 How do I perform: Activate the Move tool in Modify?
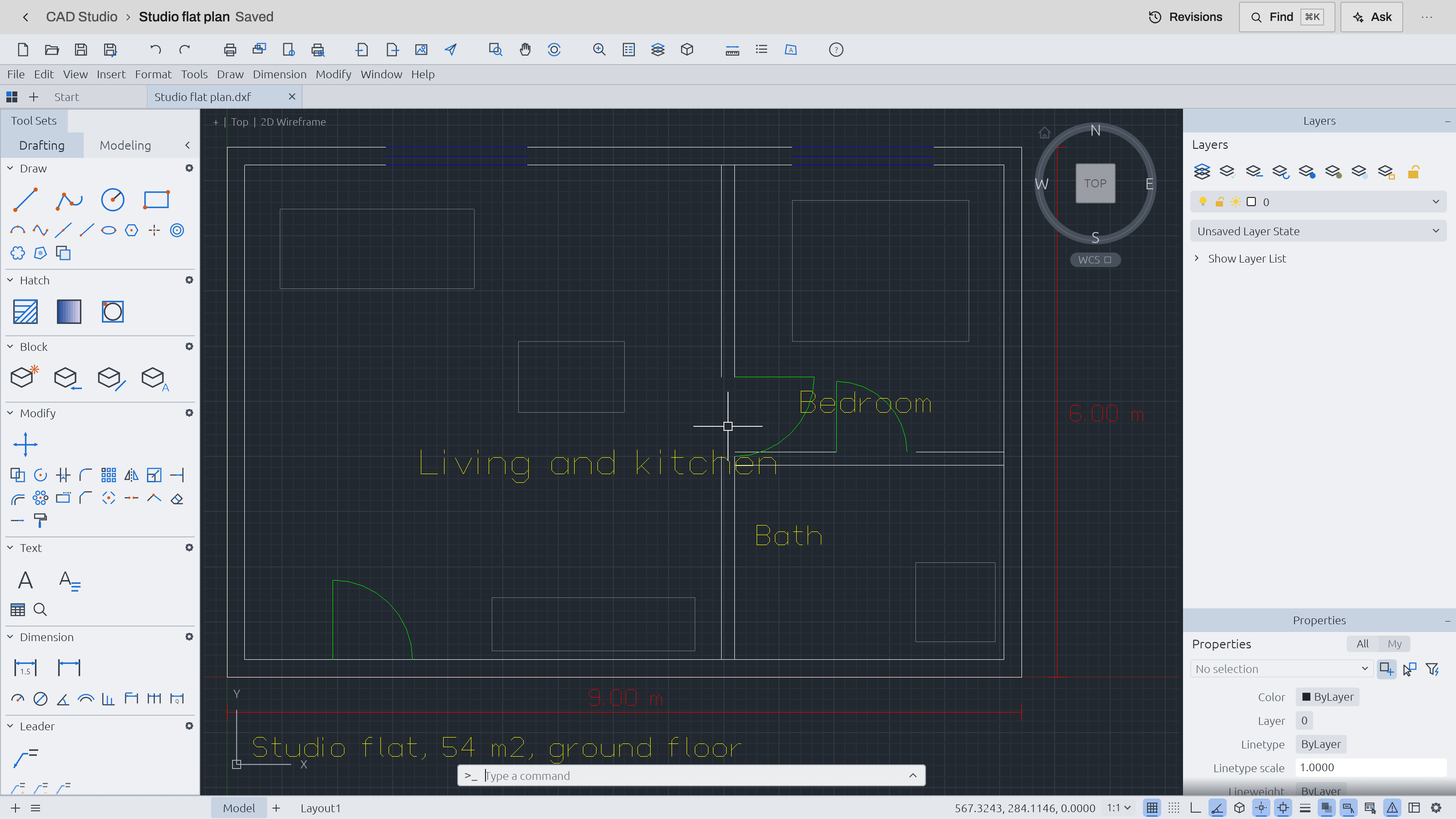25,444
